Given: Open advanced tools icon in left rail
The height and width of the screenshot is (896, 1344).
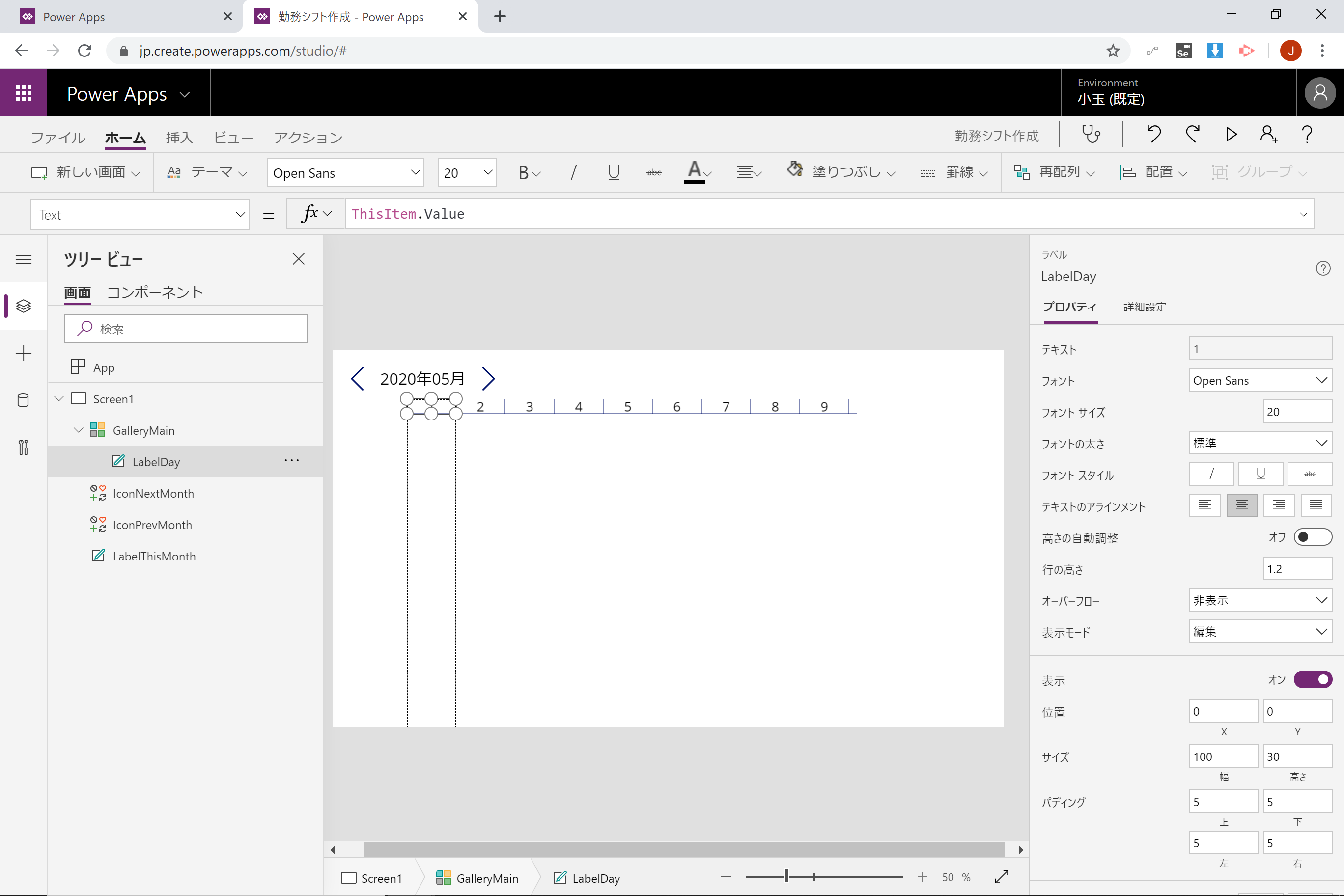Looking at the screenshot, I should [23, 447].
